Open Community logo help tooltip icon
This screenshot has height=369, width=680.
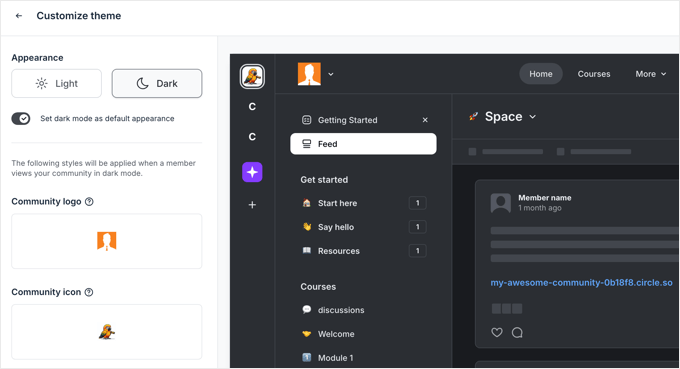coord(89,201)
